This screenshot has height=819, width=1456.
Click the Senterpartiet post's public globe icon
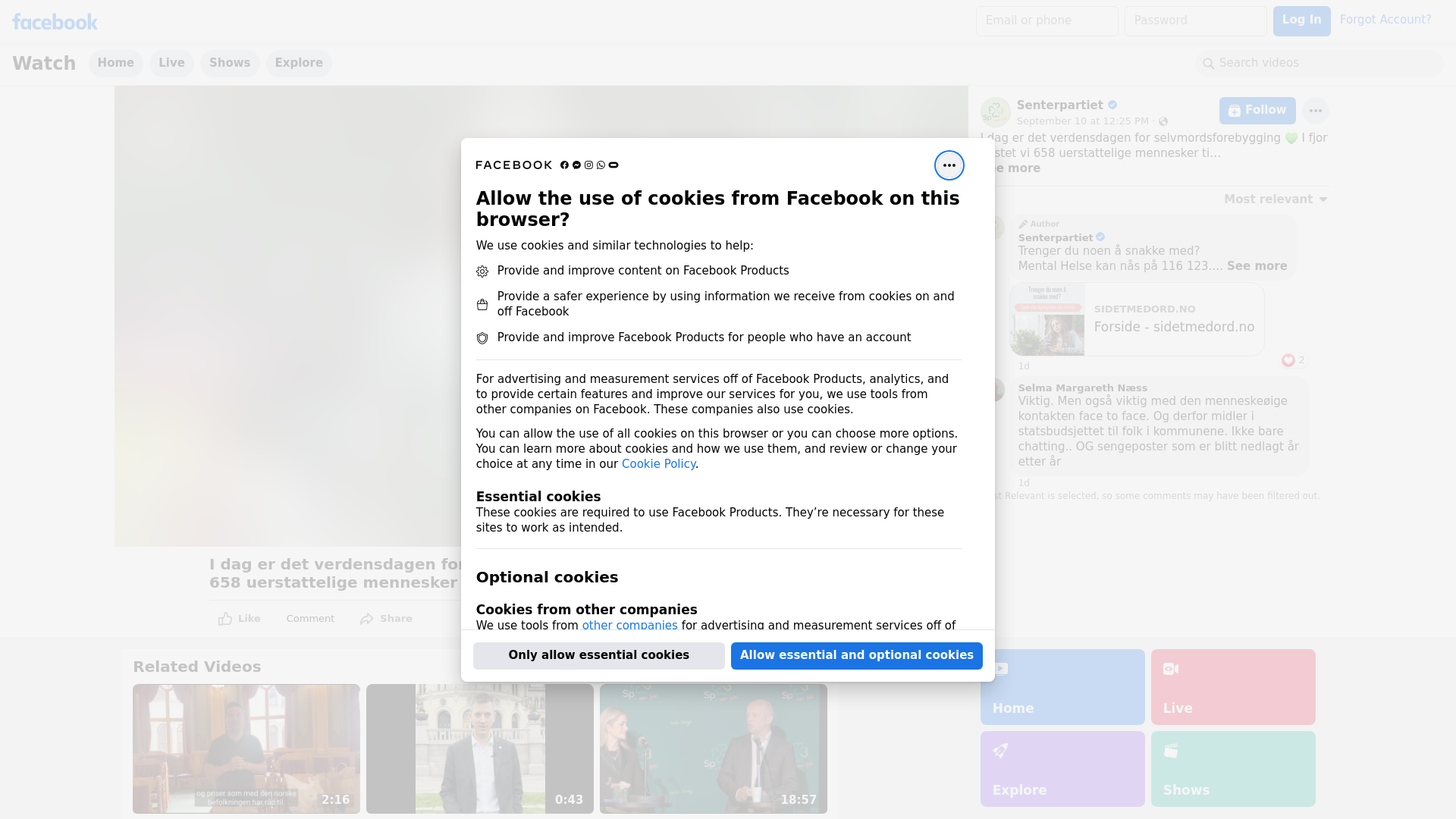pos(1163,121)
